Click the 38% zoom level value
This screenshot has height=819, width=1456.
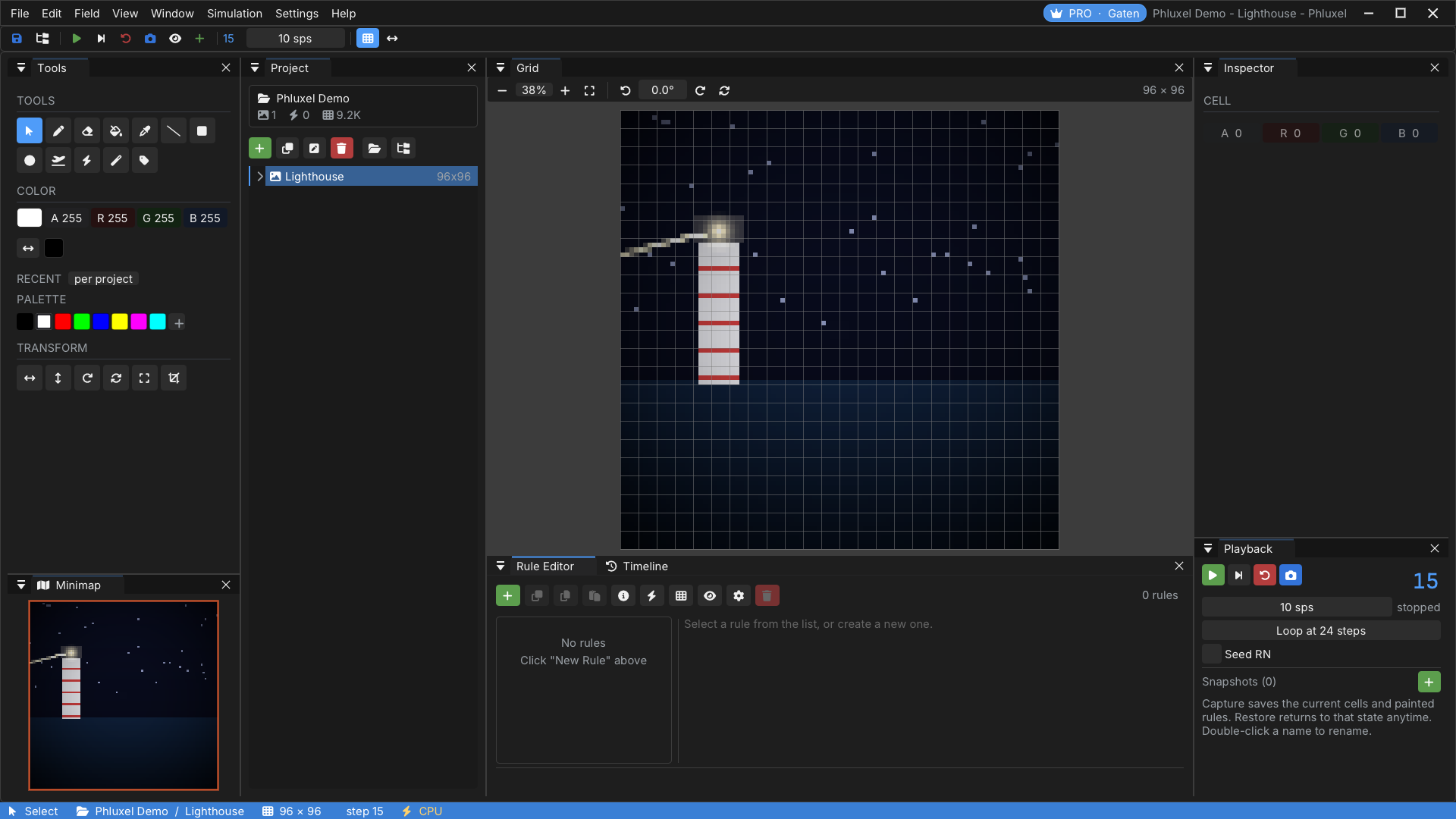point(534,91)
